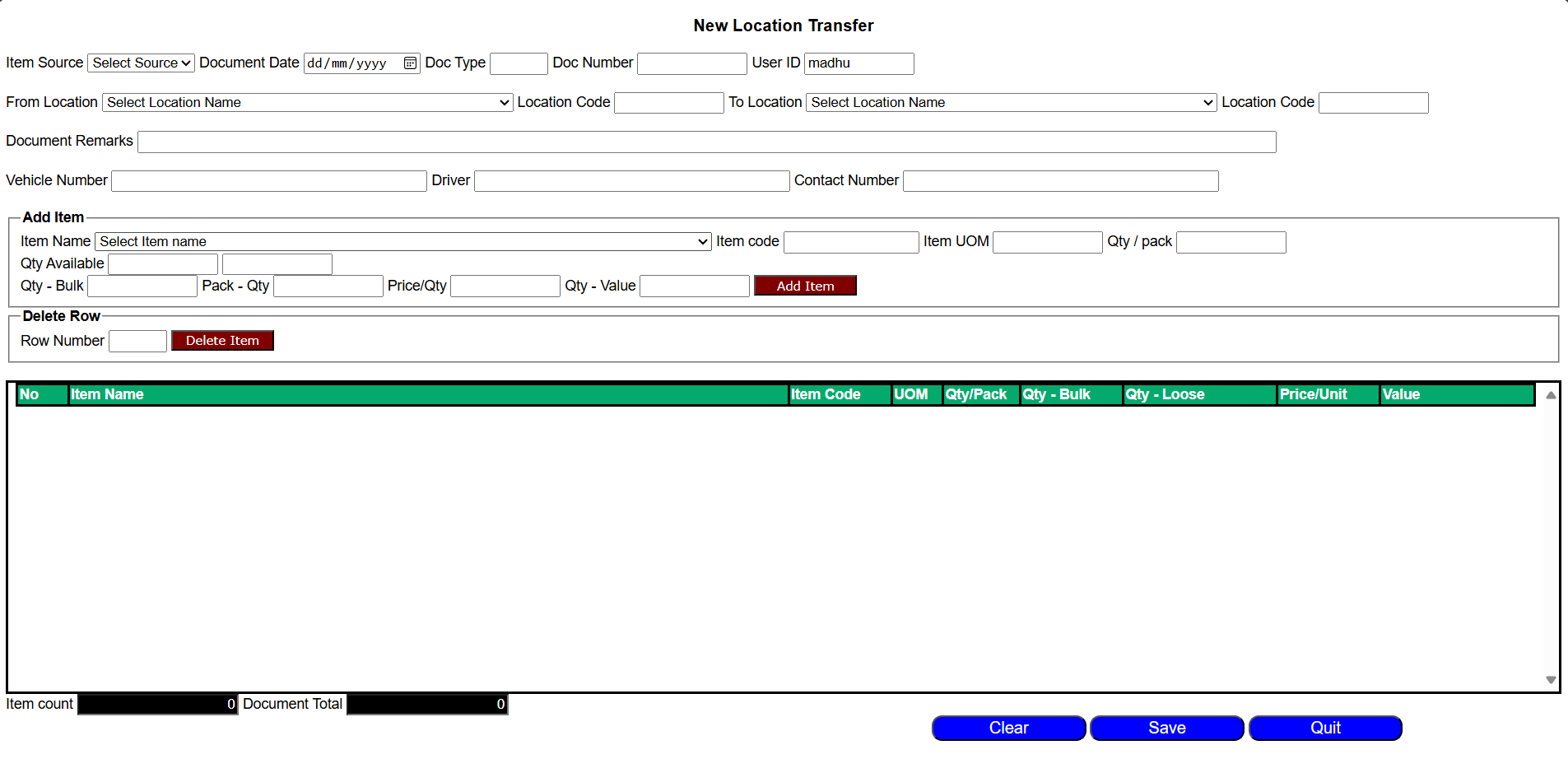
Task: Click the table scrollbar up arrow
Action: [1550, 396]
